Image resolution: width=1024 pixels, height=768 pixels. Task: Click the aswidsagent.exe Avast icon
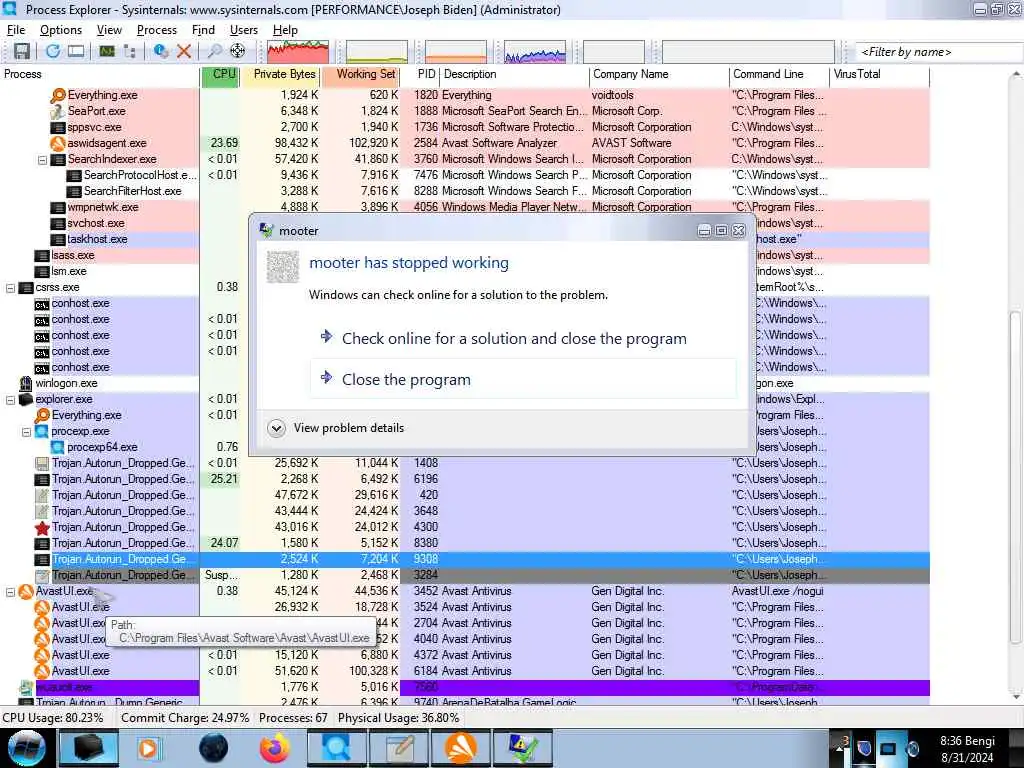tap(57, 143)
